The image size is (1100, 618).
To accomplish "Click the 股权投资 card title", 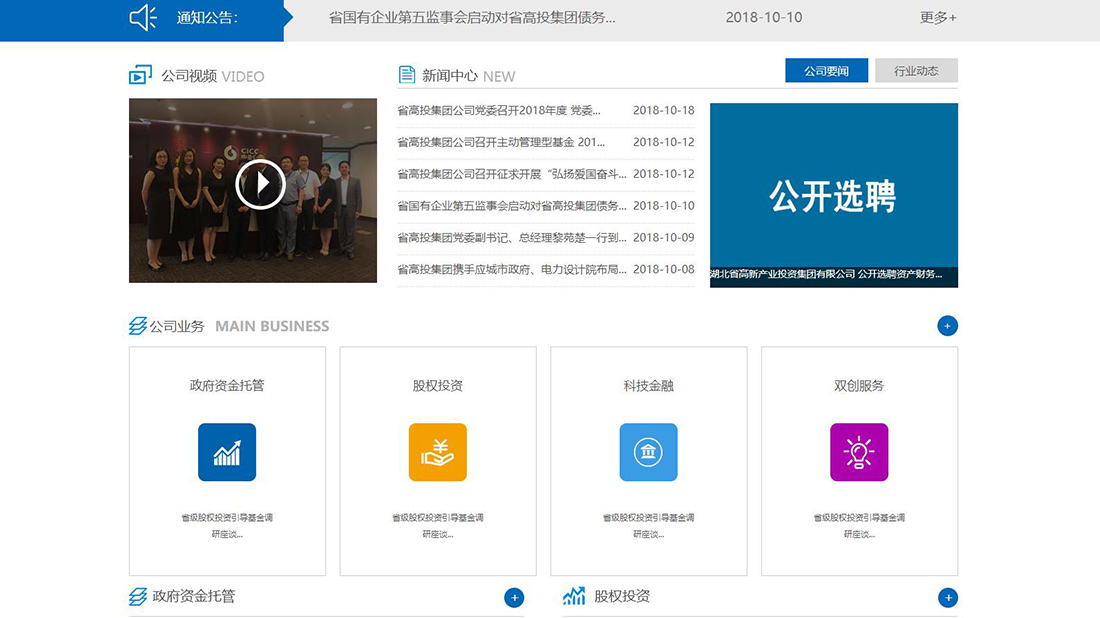I will click(x=438, y=385).
